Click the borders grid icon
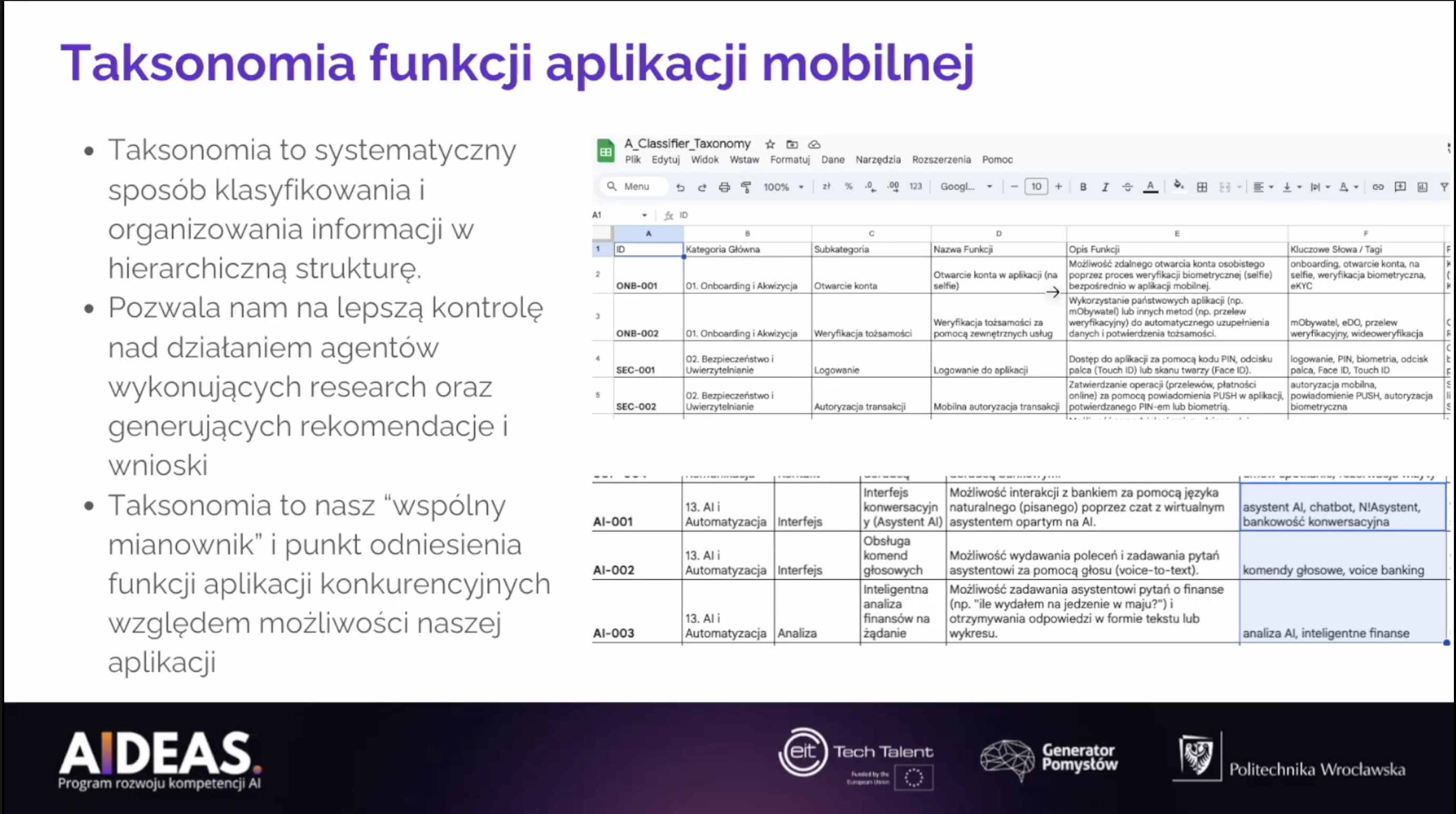This screenshot has width=1456, height=814. click(1202, 187)
